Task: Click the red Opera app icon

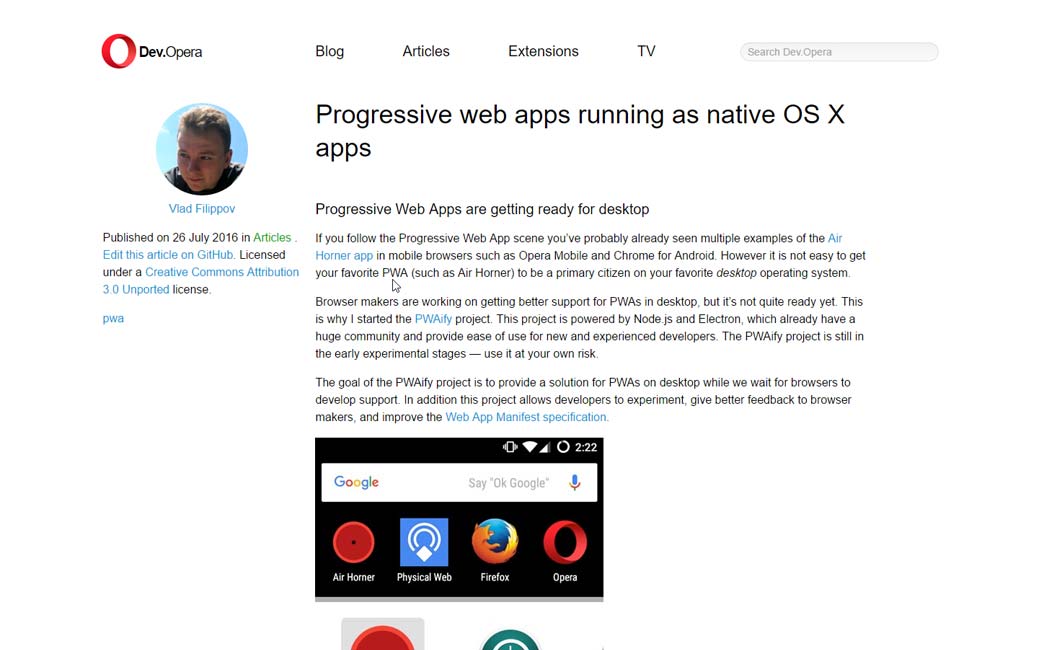Action: click(x=565, y=543)
